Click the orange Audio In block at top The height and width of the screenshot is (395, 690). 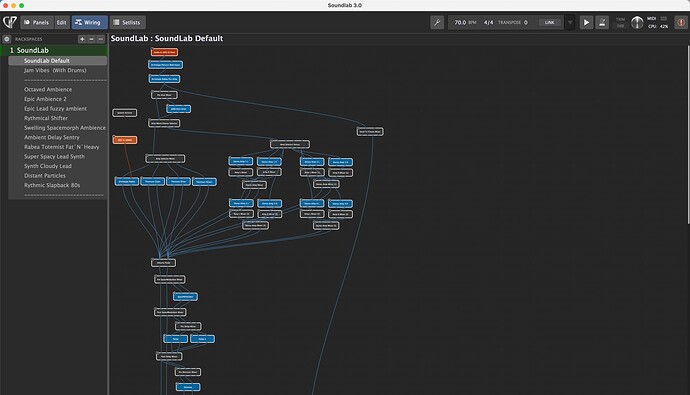pos(165,52)
